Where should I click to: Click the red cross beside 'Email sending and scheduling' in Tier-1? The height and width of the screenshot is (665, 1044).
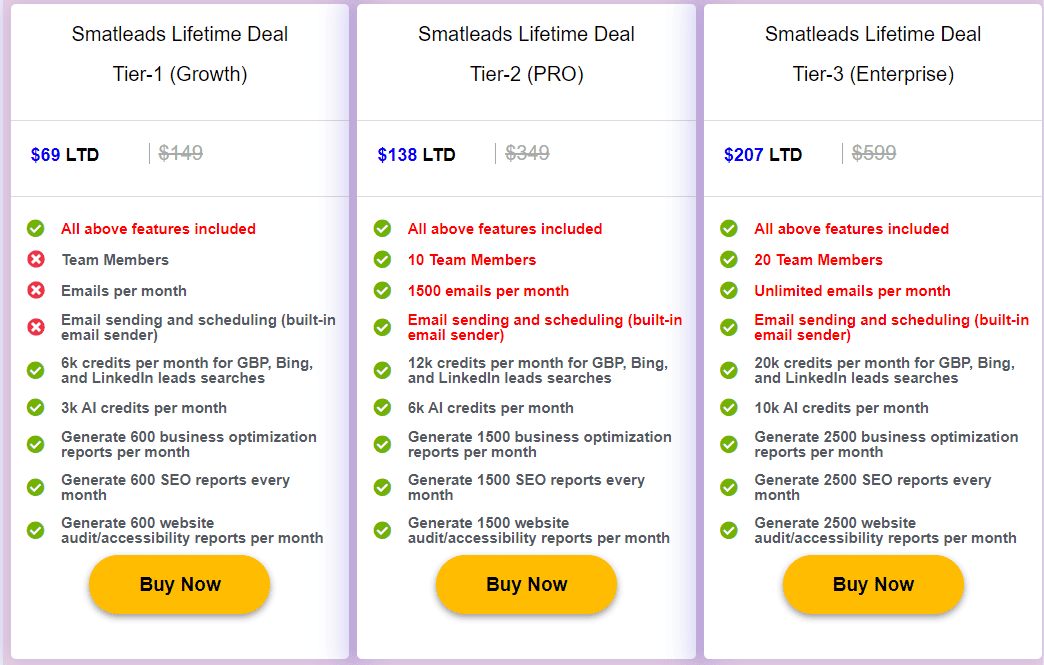[x=36, y=326]
